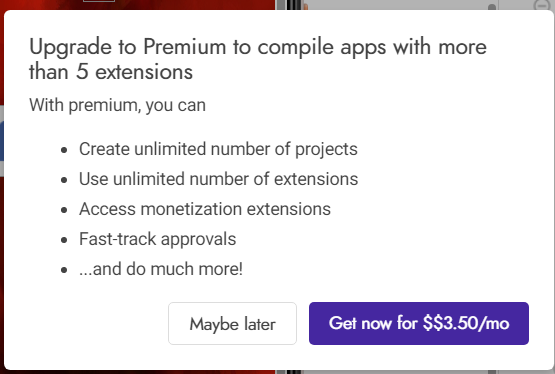Click bullet beside Use unlimited extensions
Screen dimensions: 555x374
coord(64,180)
